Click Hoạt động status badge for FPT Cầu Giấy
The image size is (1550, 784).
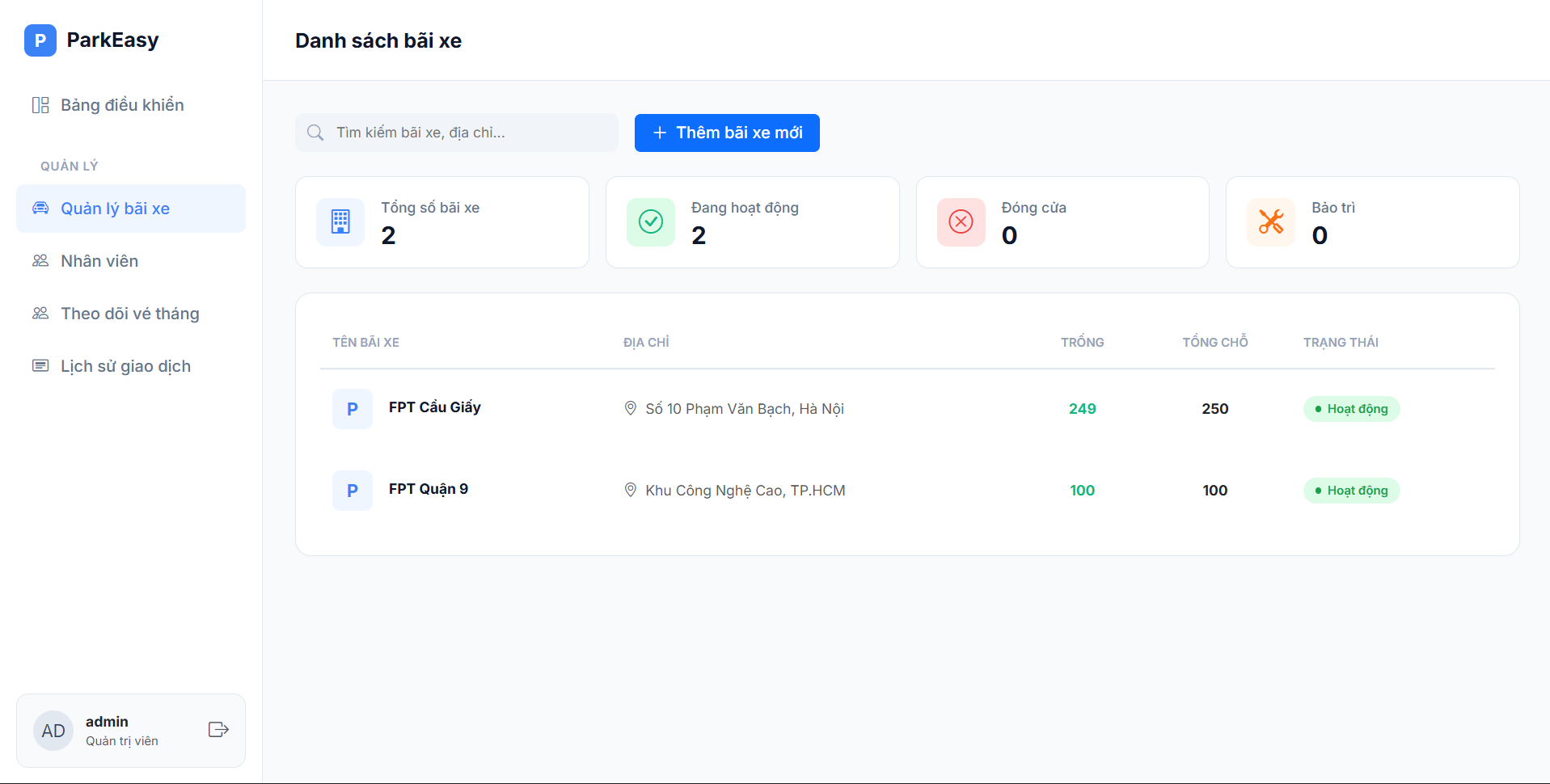tap(1351, 409)
